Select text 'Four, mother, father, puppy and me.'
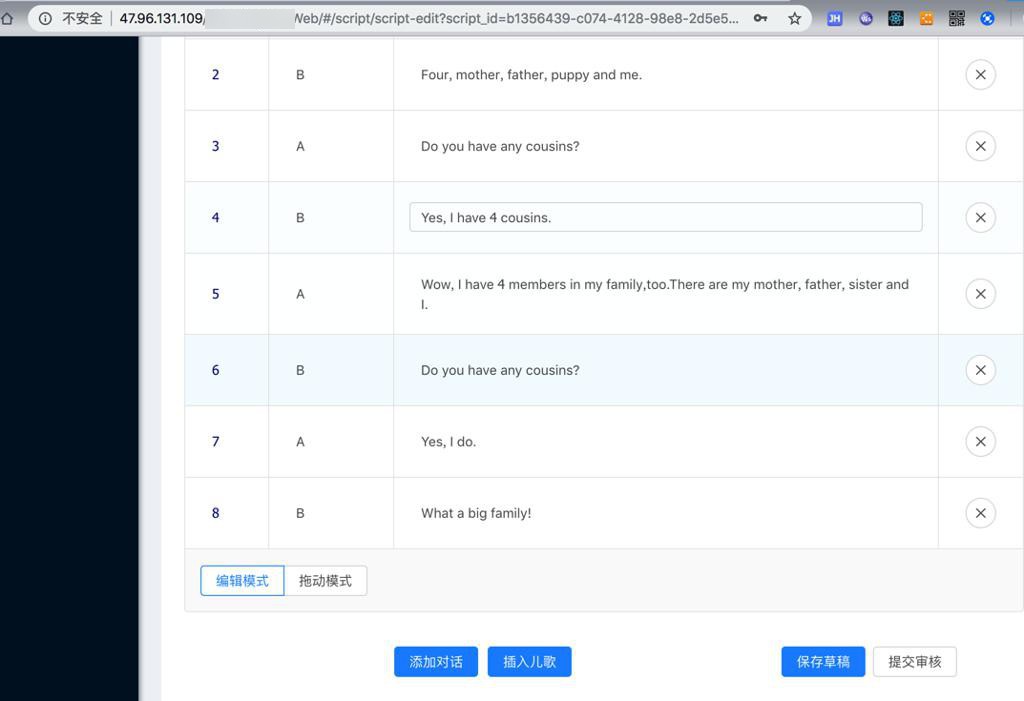1024x701 pixels. tap(531, 75)
